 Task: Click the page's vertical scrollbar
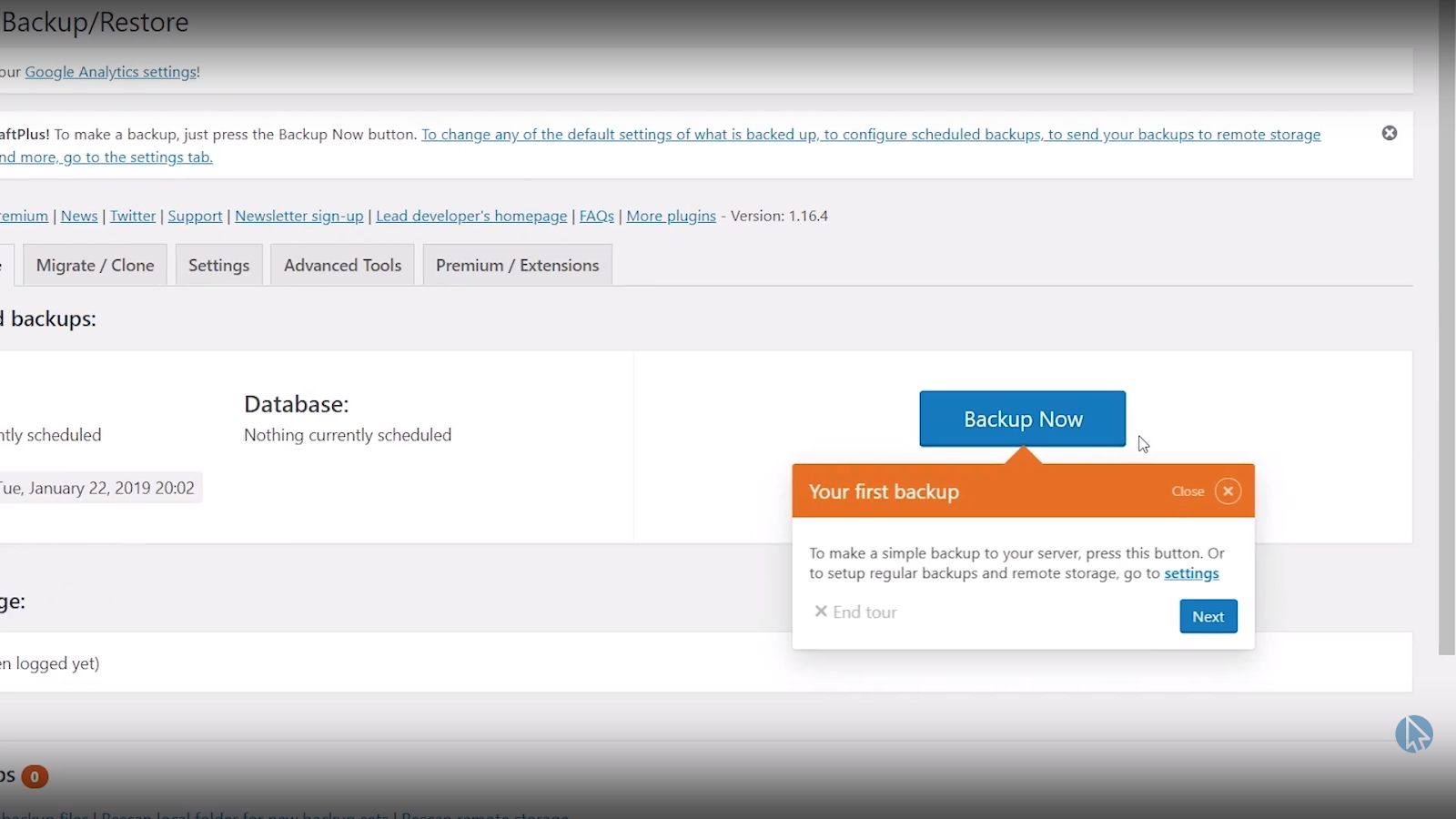(1446, 328)
